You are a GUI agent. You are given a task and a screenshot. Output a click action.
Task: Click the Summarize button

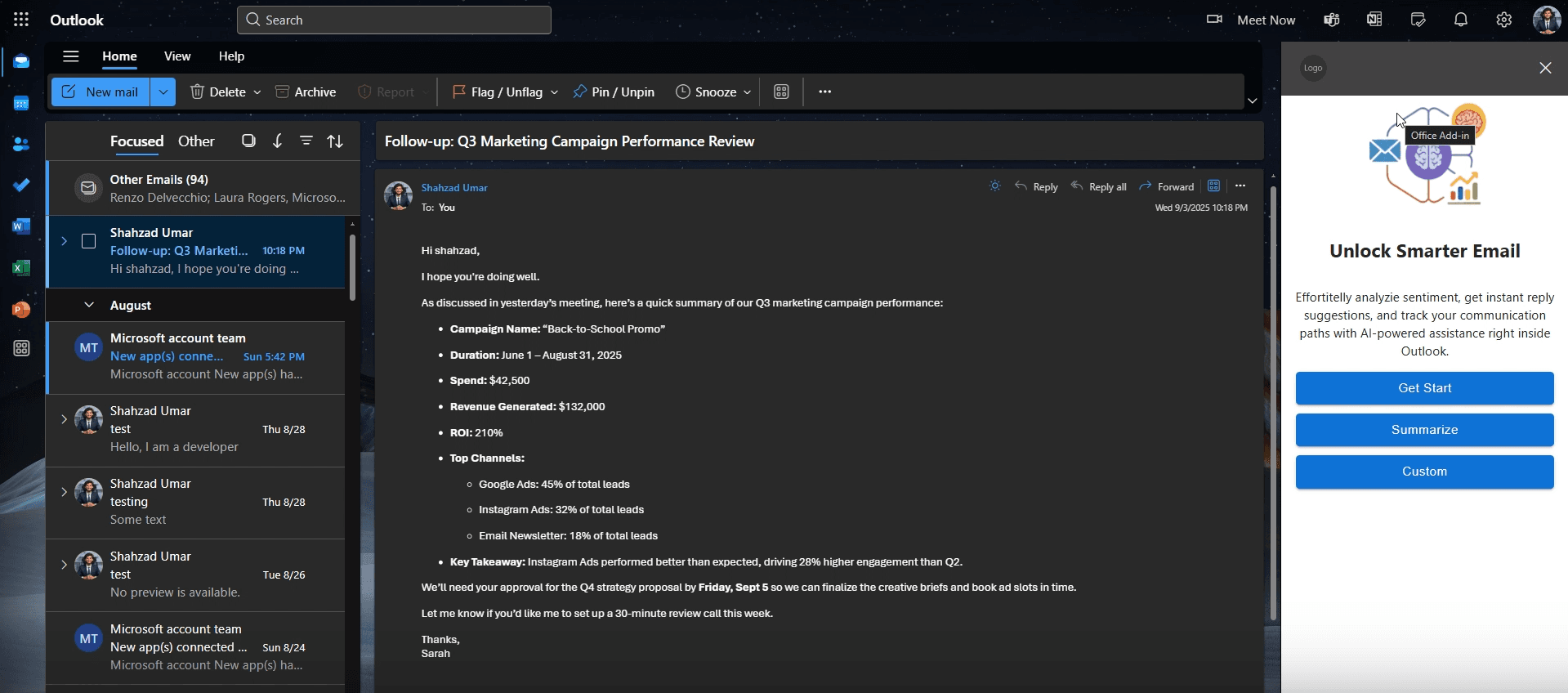click(1424, 430)
